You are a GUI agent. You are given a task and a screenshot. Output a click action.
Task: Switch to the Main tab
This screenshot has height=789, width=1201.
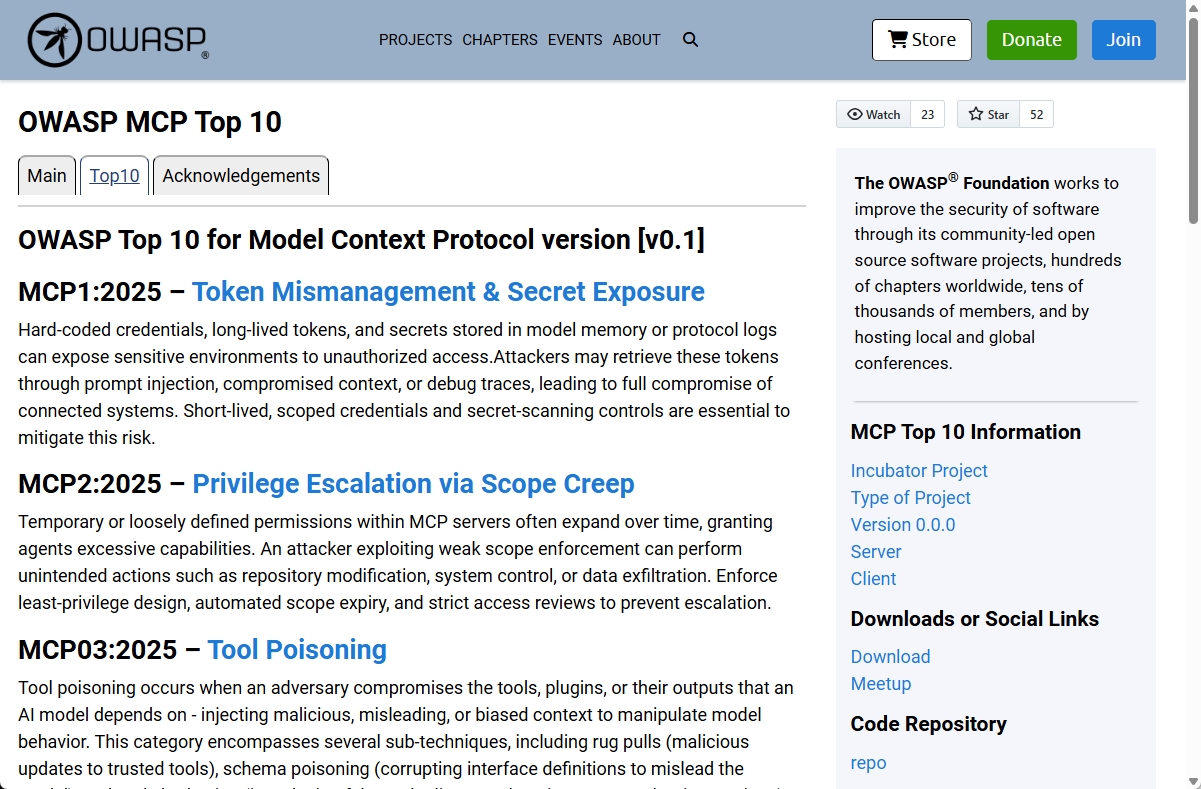(x=46, y=175)
